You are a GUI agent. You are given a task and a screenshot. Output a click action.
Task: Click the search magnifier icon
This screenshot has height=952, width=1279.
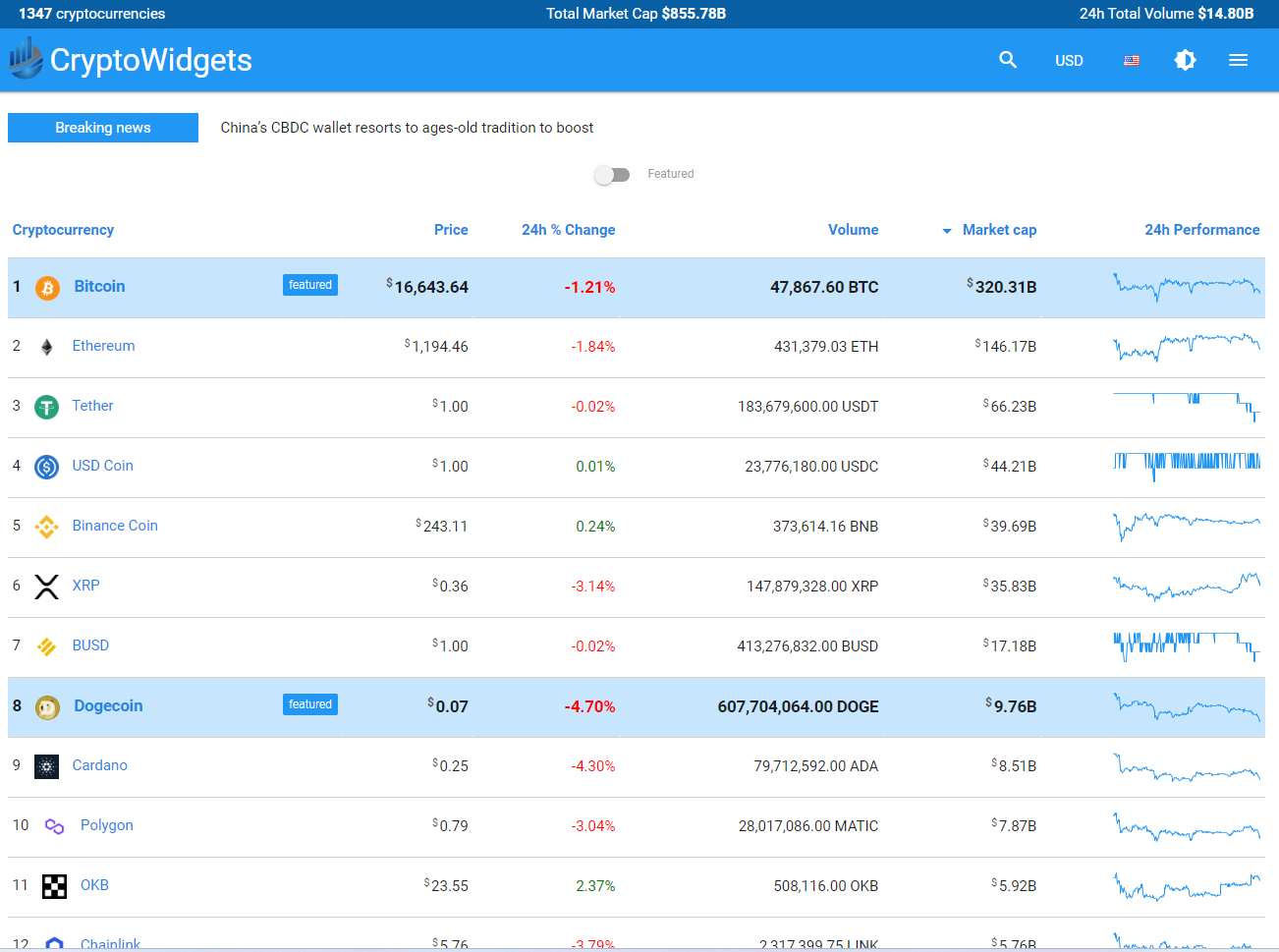point(1007,60)
